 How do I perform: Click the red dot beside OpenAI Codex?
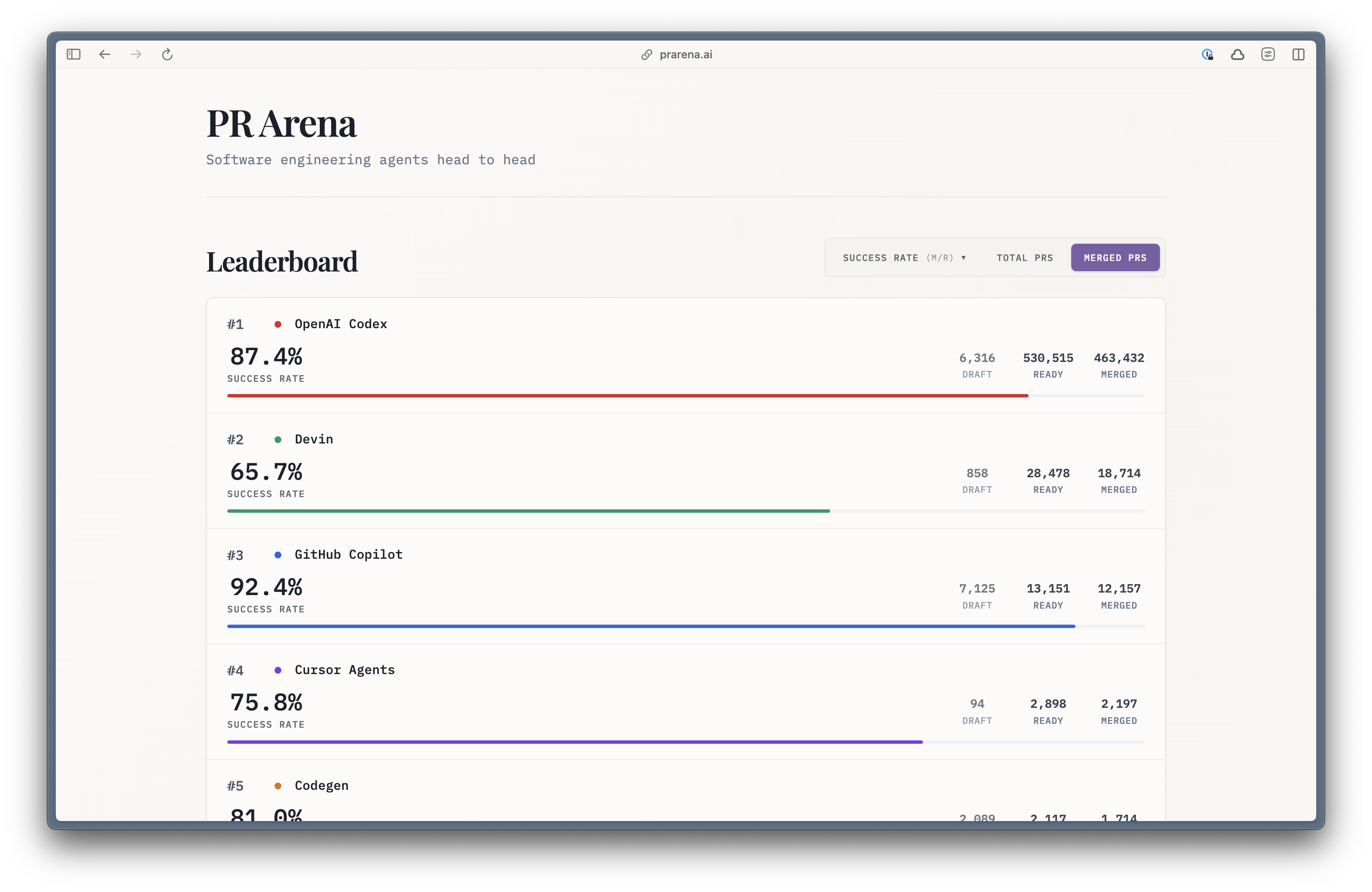278,324
